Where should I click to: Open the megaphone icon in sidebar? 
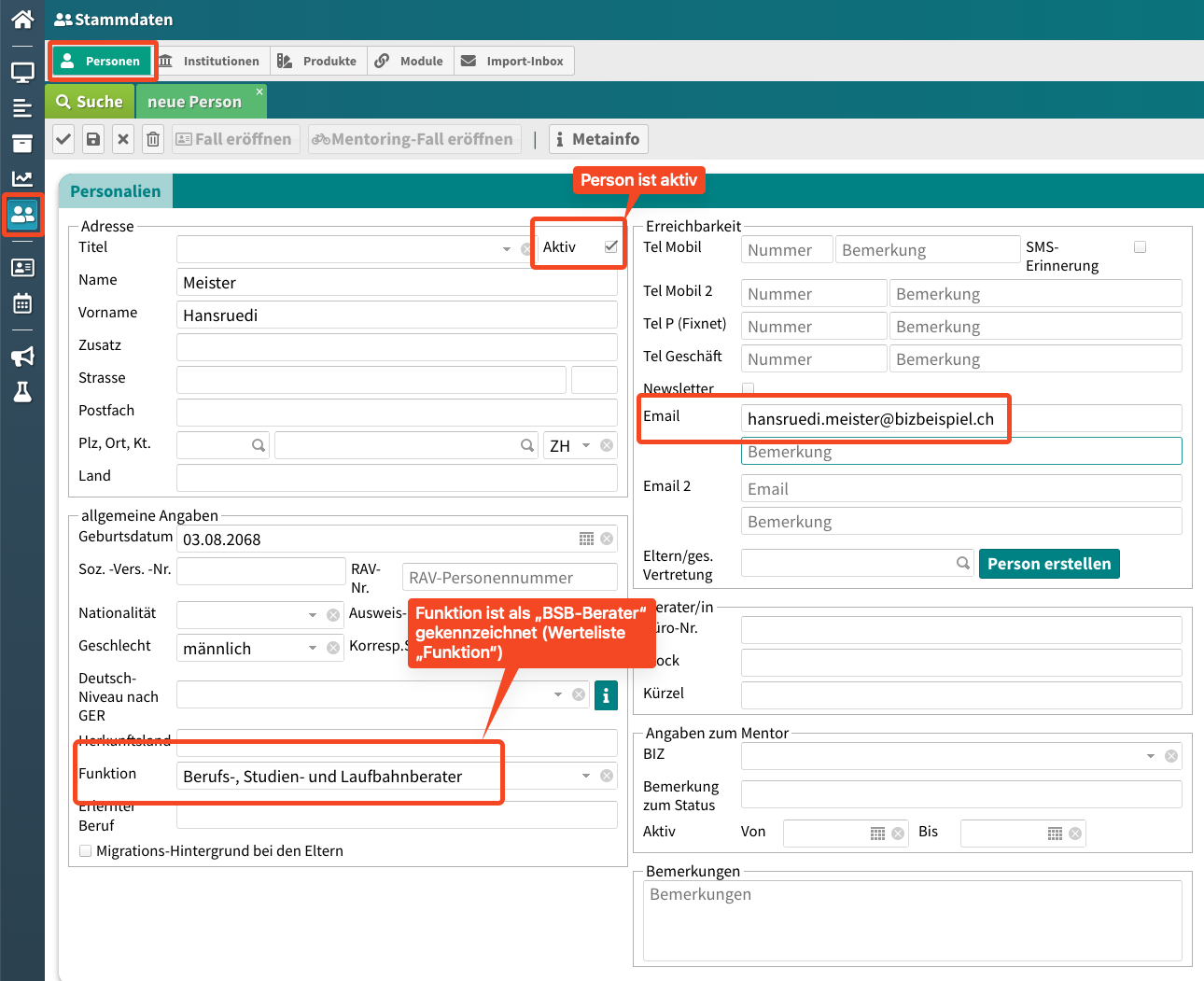pyautogui.click(x=22, y=356)
